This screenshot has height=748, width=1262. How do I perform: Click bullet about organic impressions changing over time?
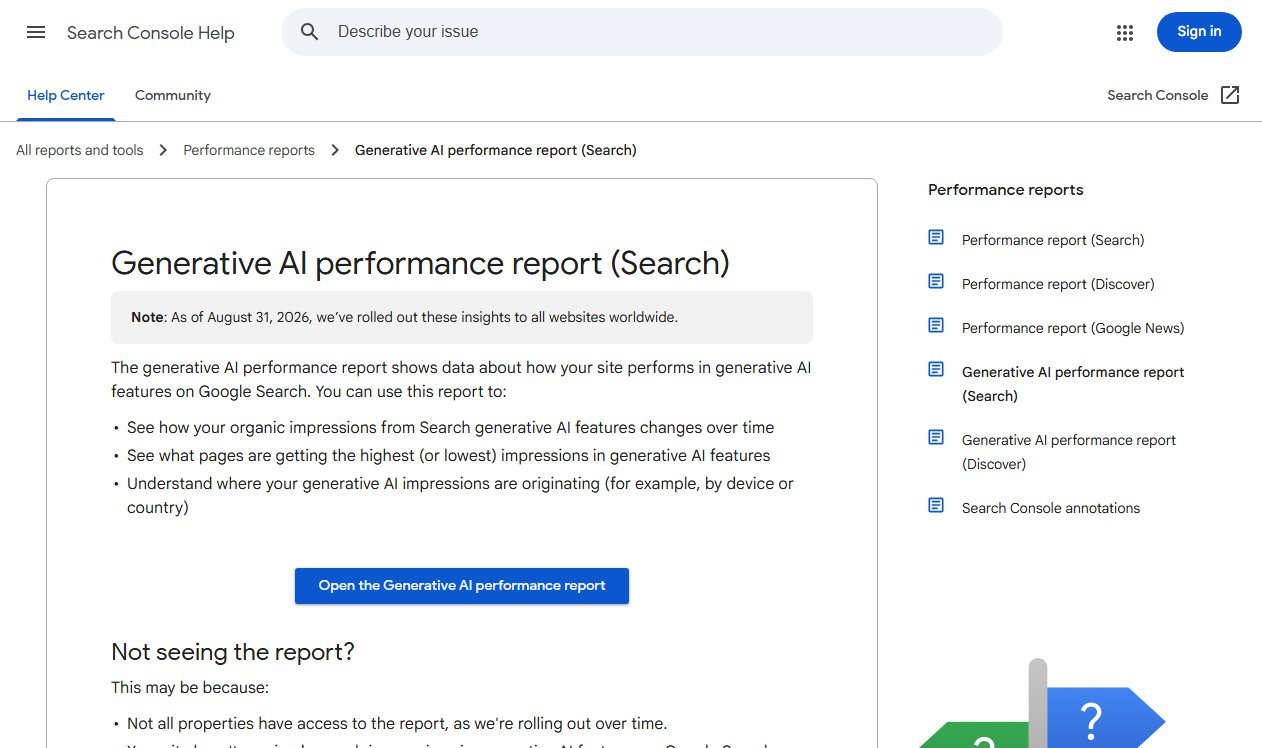pos(450,428)
